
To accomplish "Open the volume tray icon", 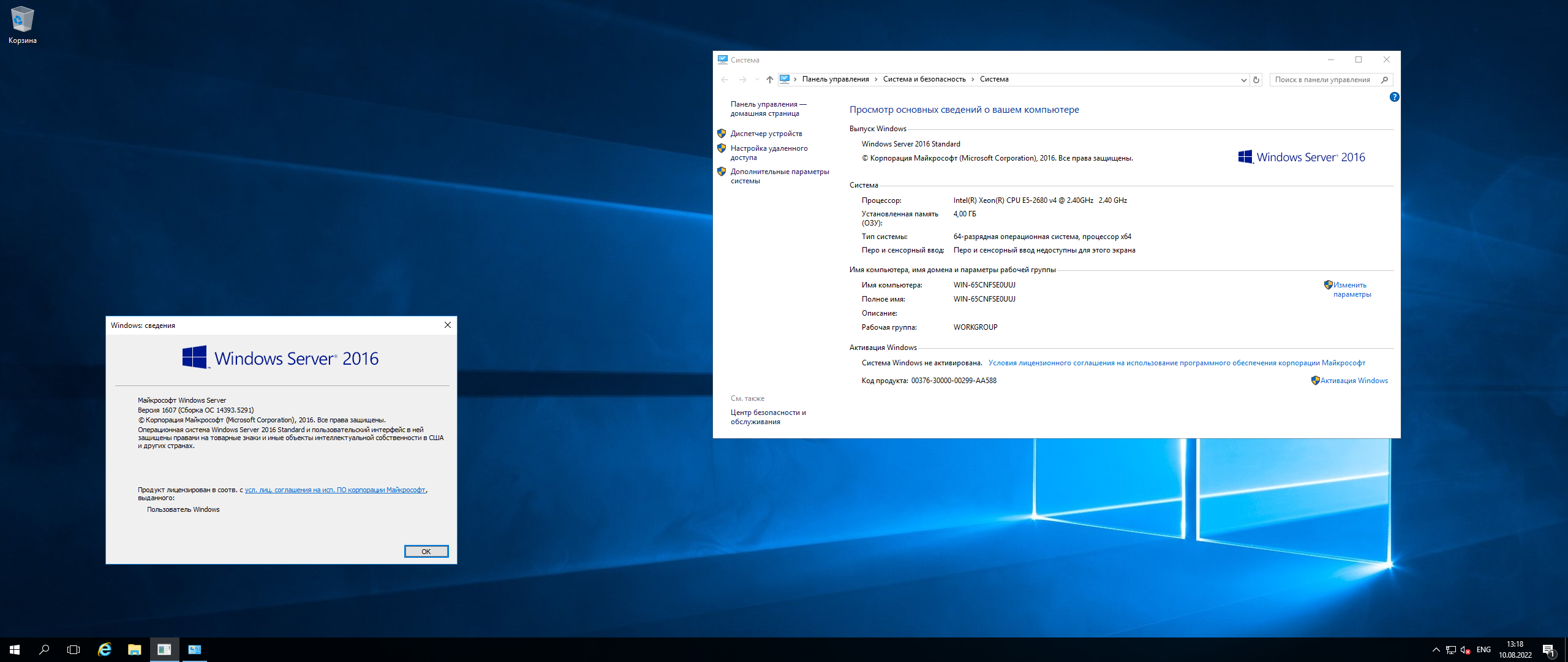I will tap(1466, 650).
